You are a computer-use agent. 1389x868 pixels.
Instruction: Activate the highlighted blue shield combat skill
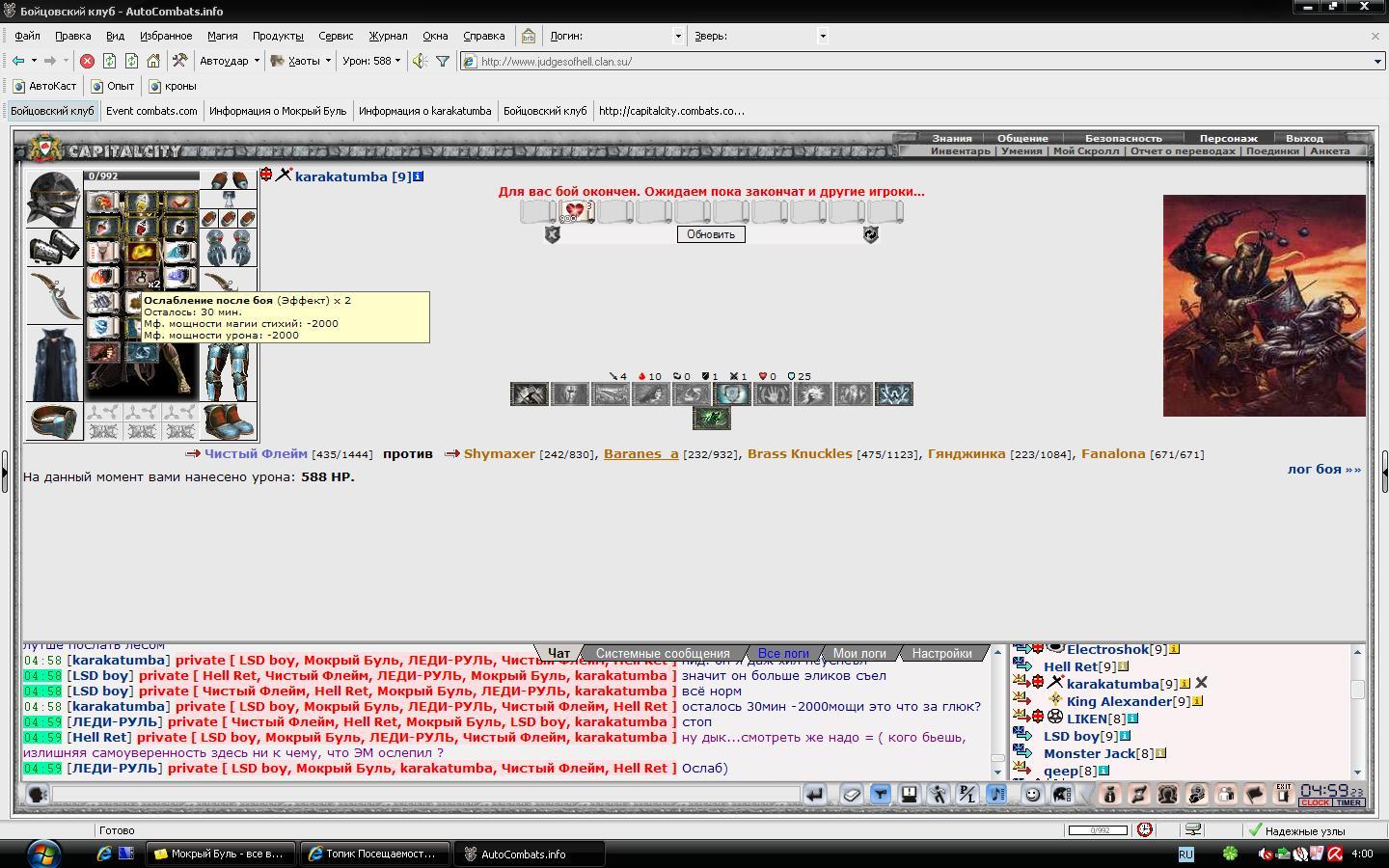pos(731,393)
